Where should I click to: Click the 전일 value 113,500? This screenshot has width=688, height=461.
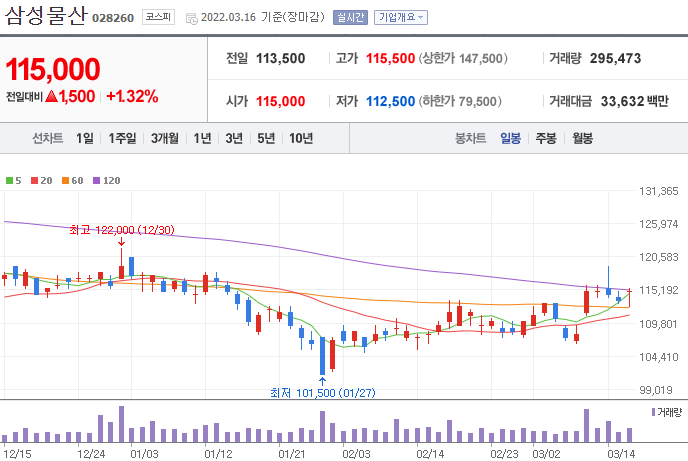pos(280,58)
